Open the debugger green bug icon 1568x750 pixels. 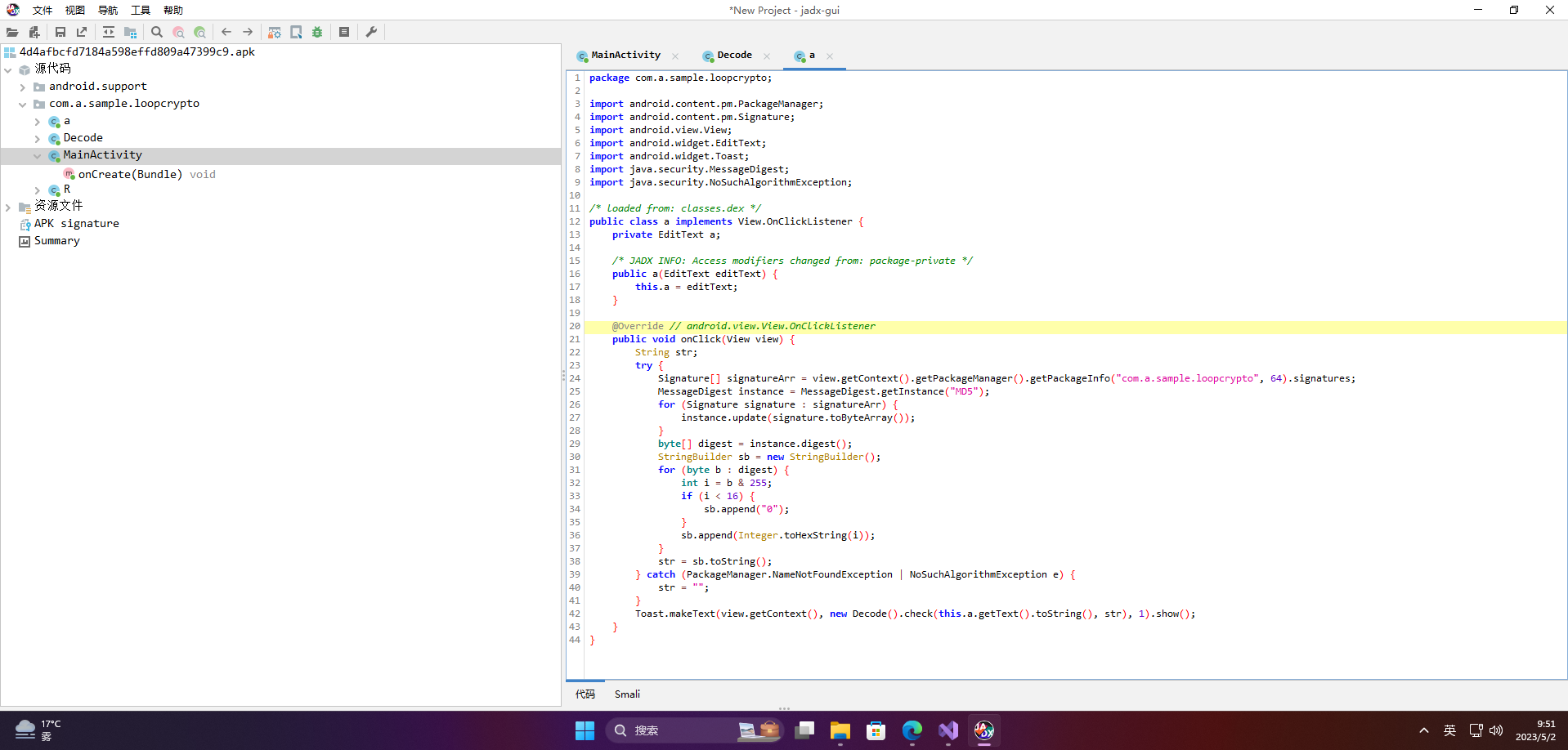317,32
